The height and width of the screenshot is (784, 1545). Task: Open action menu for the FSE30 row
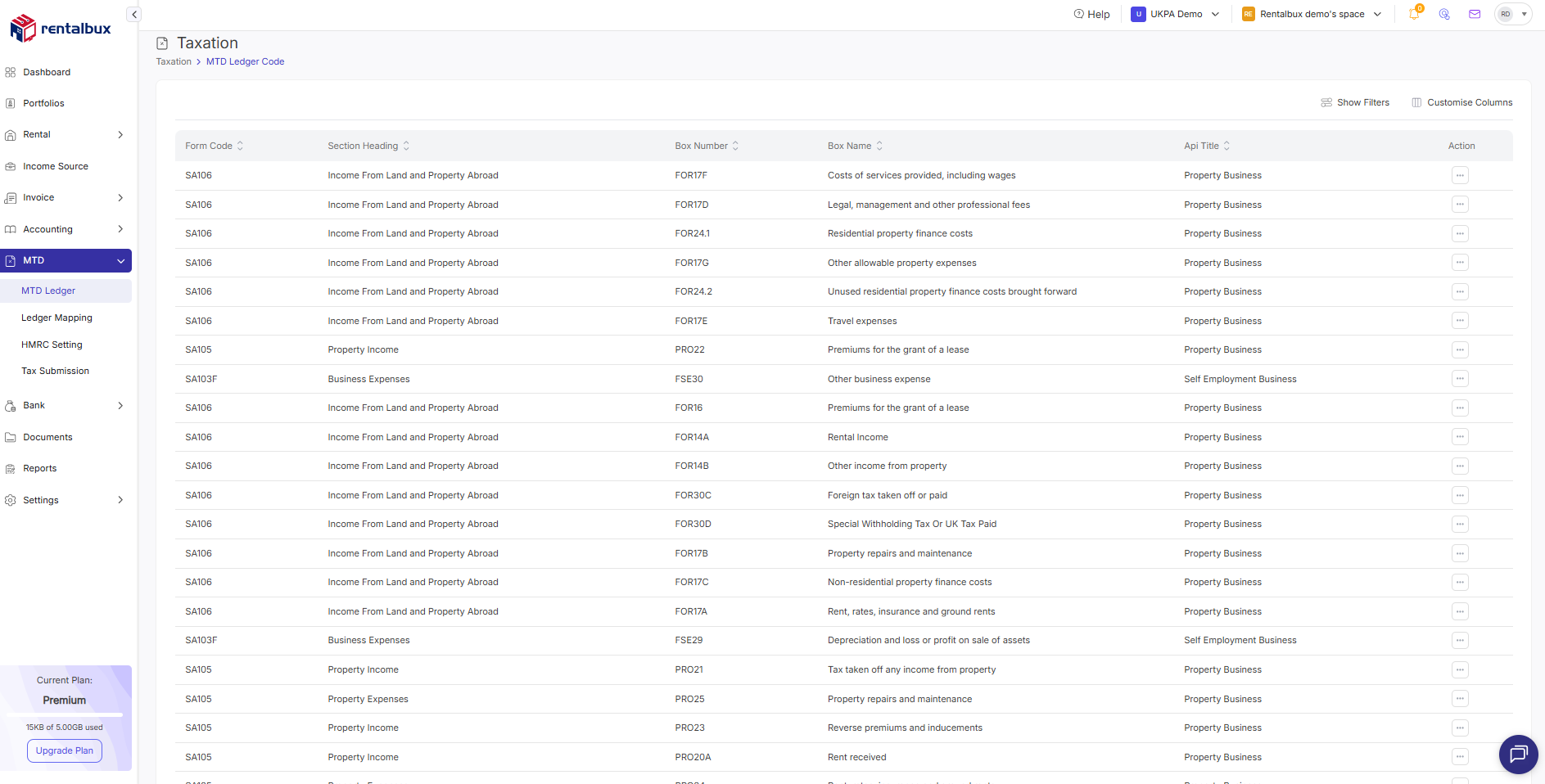click(1460, 379)
